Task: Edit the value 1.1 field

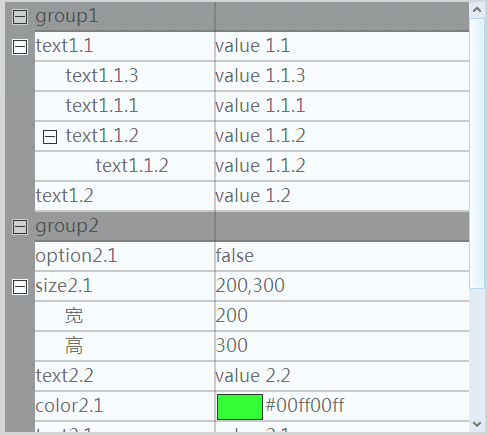Action: click(x=342, y=46)
